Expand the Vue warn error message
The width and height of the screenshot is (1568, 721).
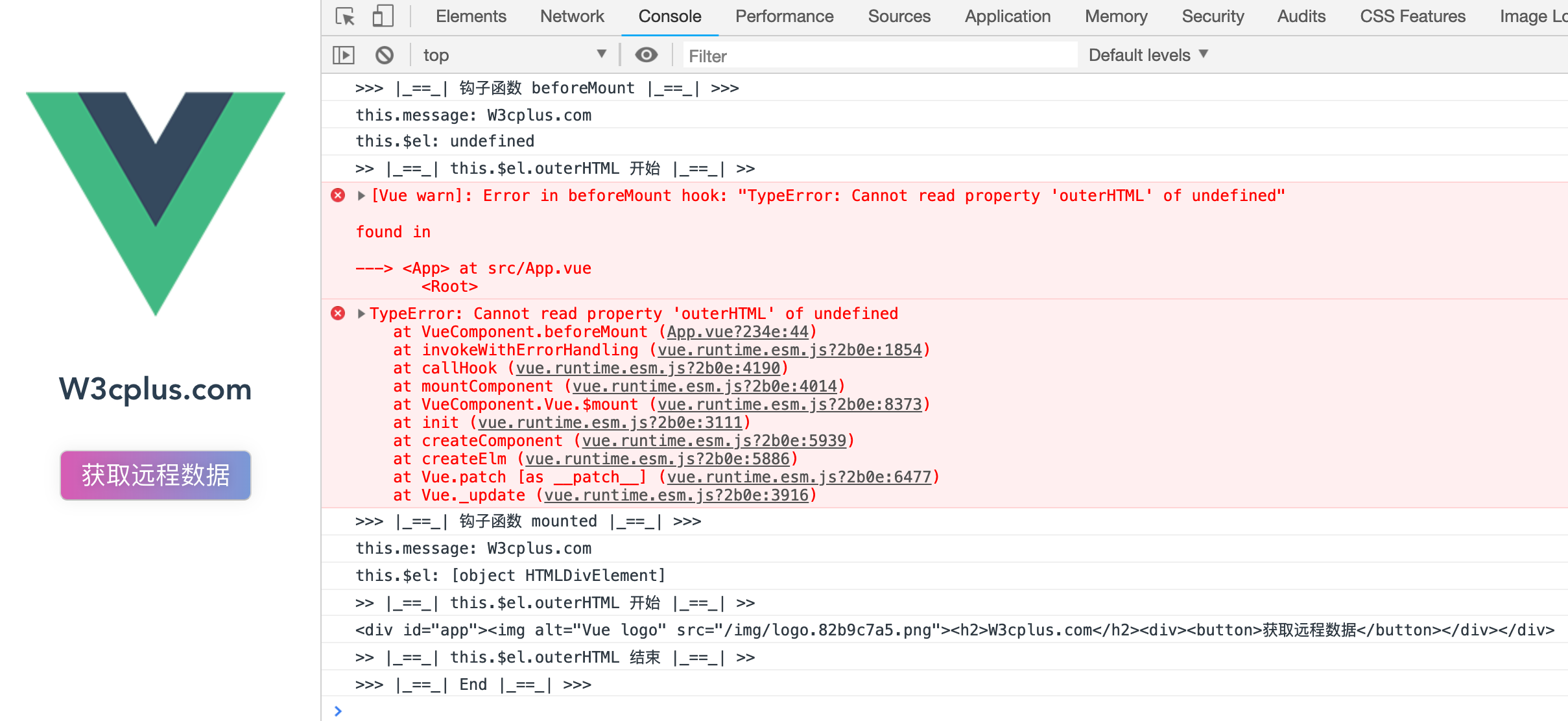(362, 195)
